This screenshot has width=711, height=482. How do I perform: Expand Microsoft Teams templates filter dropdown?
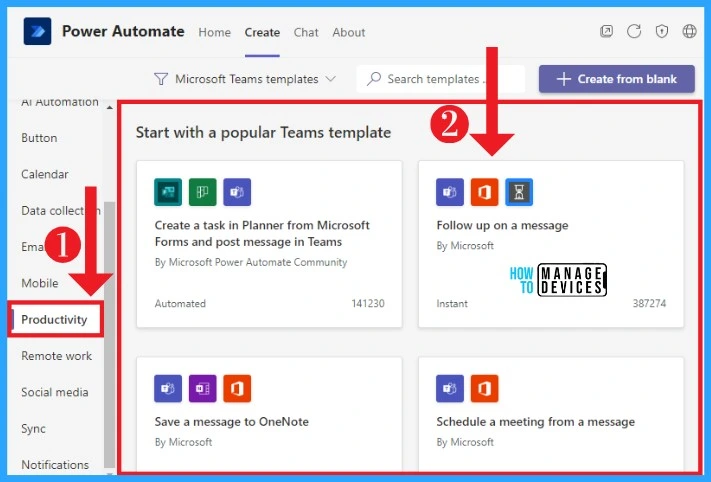(x=245, y=79)
